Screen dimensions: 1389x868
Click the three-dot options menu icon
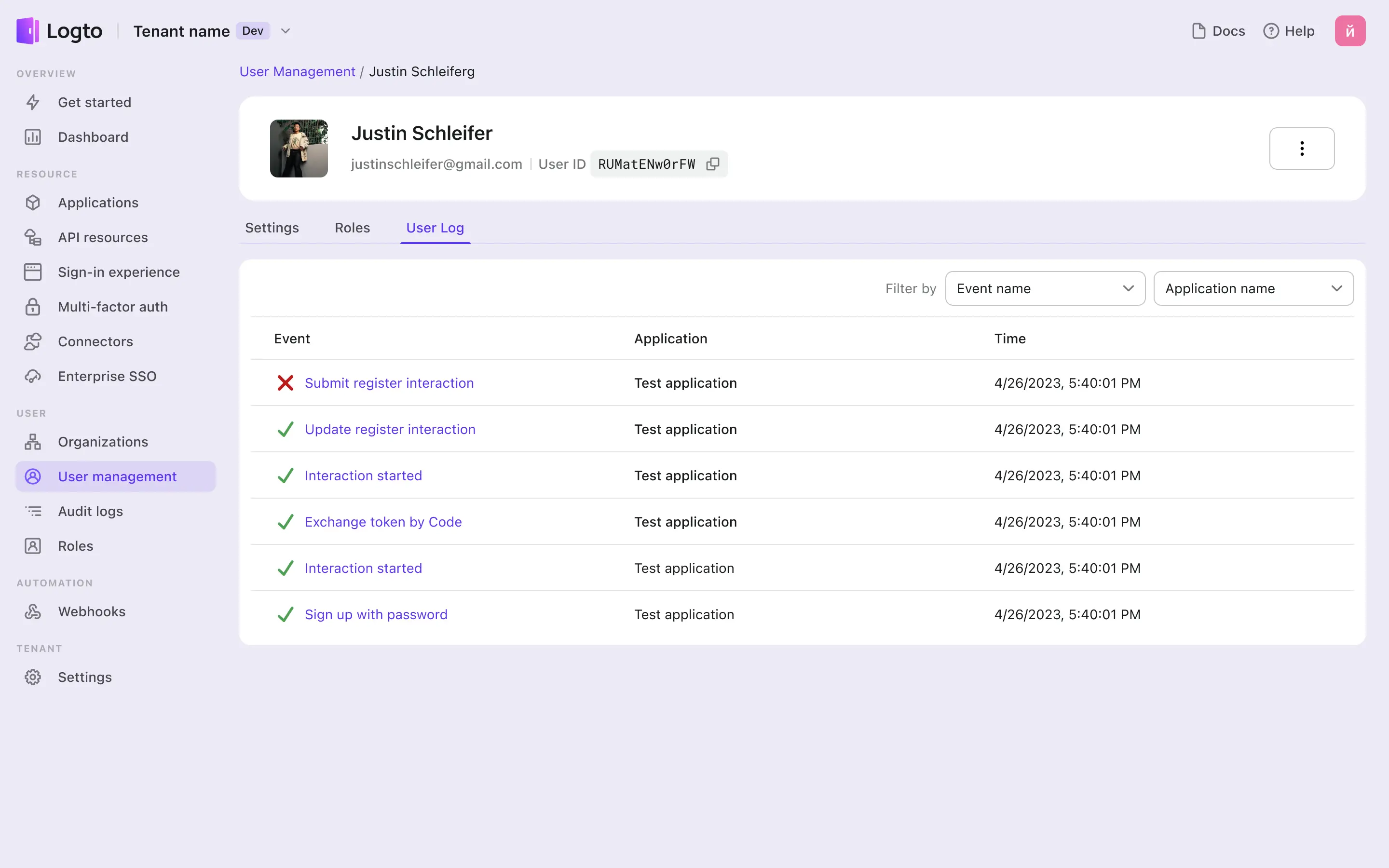pyautogui.click(x=1302, y=148)
